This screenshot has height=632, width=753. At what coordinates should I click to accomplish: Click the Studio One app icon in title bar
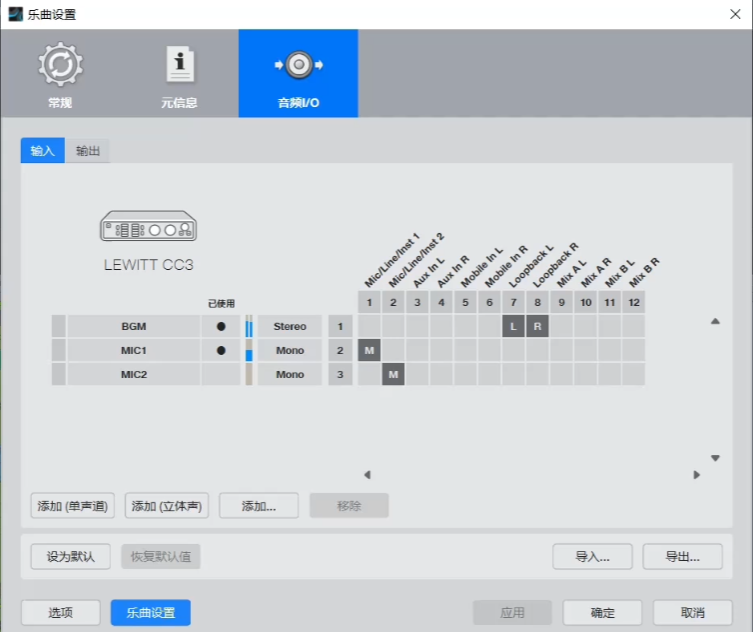pos(15,14)
